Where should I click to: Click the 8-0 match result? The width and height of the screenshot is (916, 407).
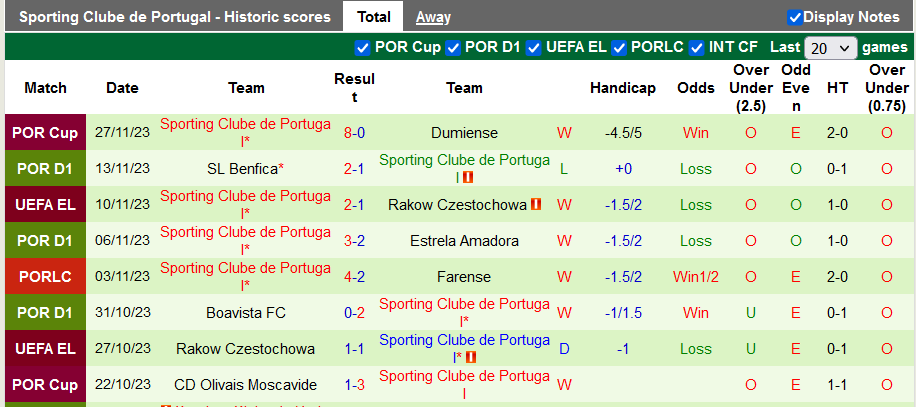coord(354,133)
